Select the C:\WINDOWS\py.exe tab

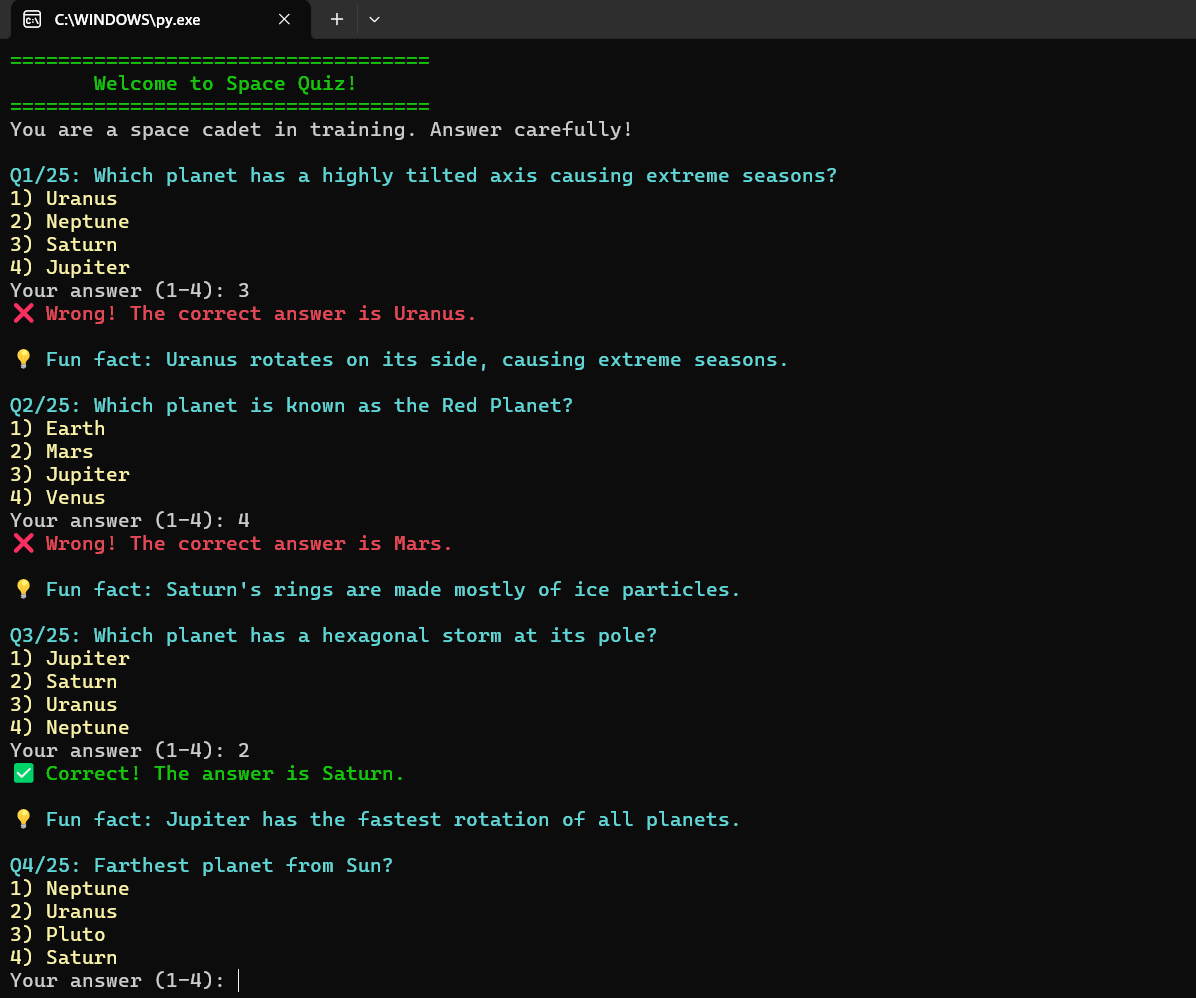pyautogui.click(x=160, y=19)
